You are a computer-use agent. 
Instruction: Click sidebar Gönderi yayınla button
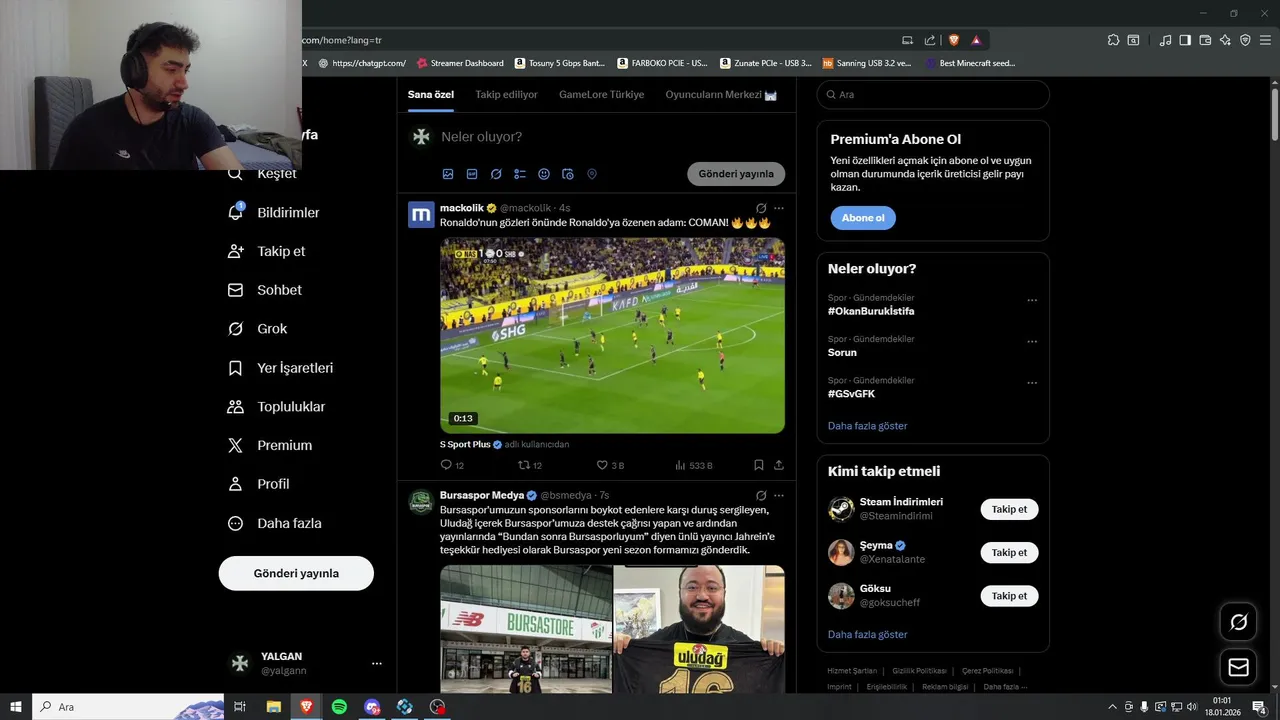click(x=296, y=573)
